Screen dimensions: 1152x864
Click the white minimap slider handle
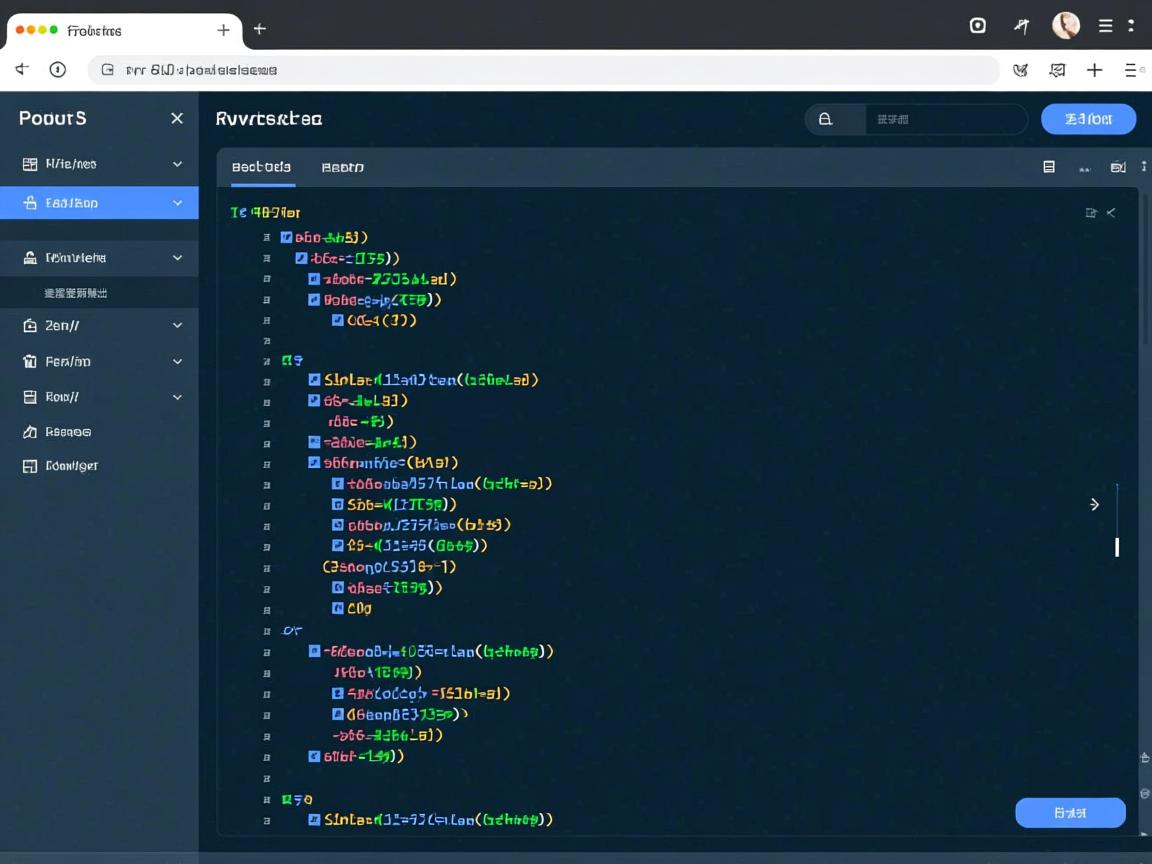point(1117,547)
